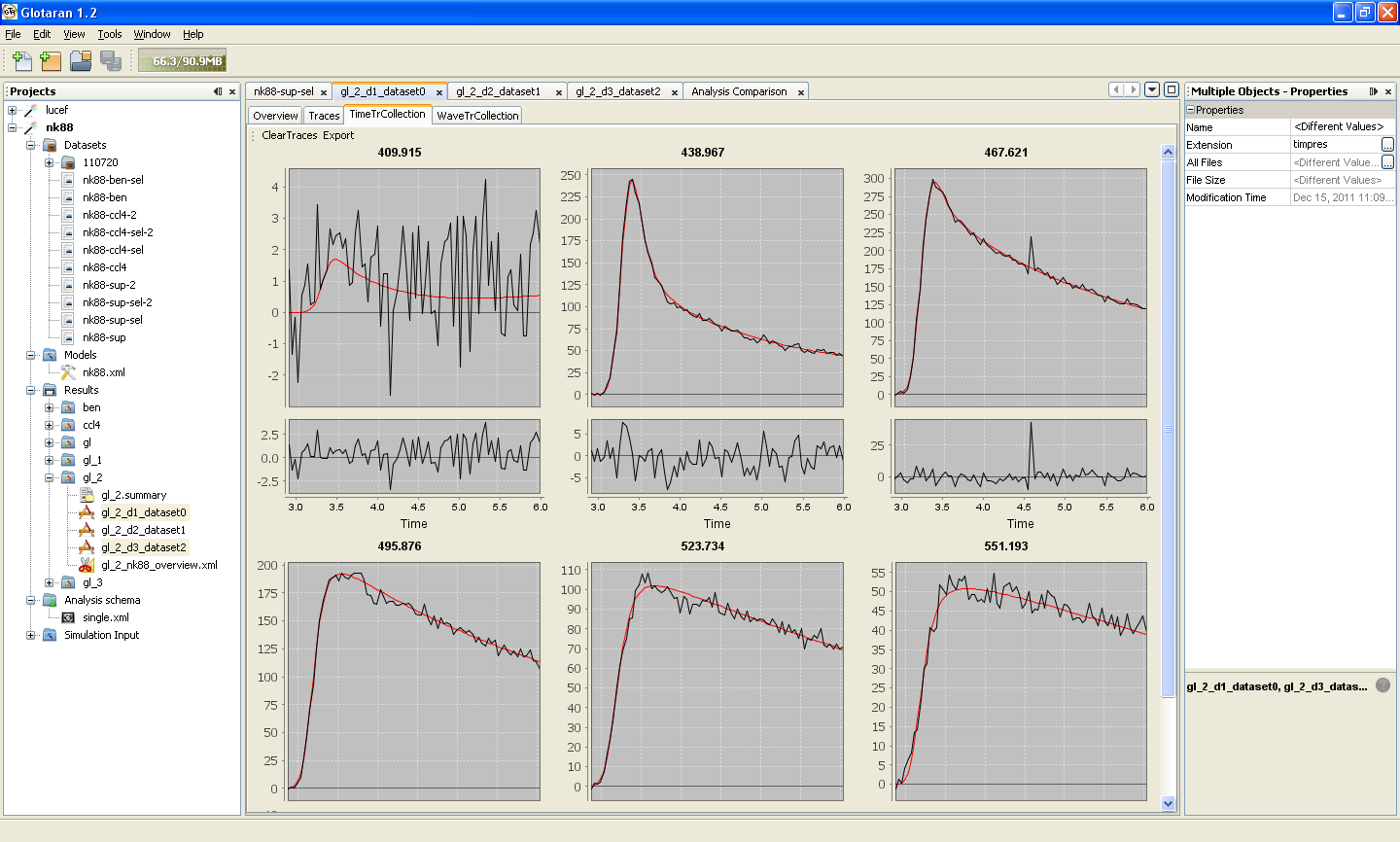Expand the Simulation Input folder
1400x842 pixels.
[30, 635]
